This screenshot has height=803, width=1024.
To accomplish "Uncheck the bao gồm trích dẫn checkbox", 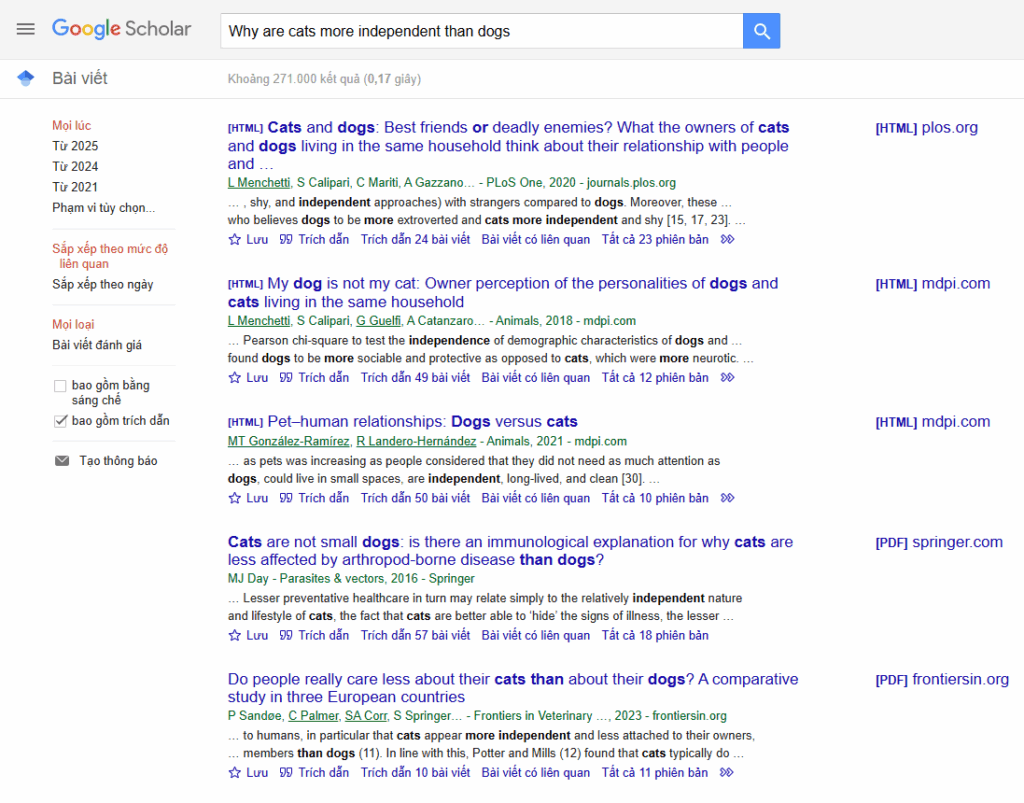I will (60, 421).
